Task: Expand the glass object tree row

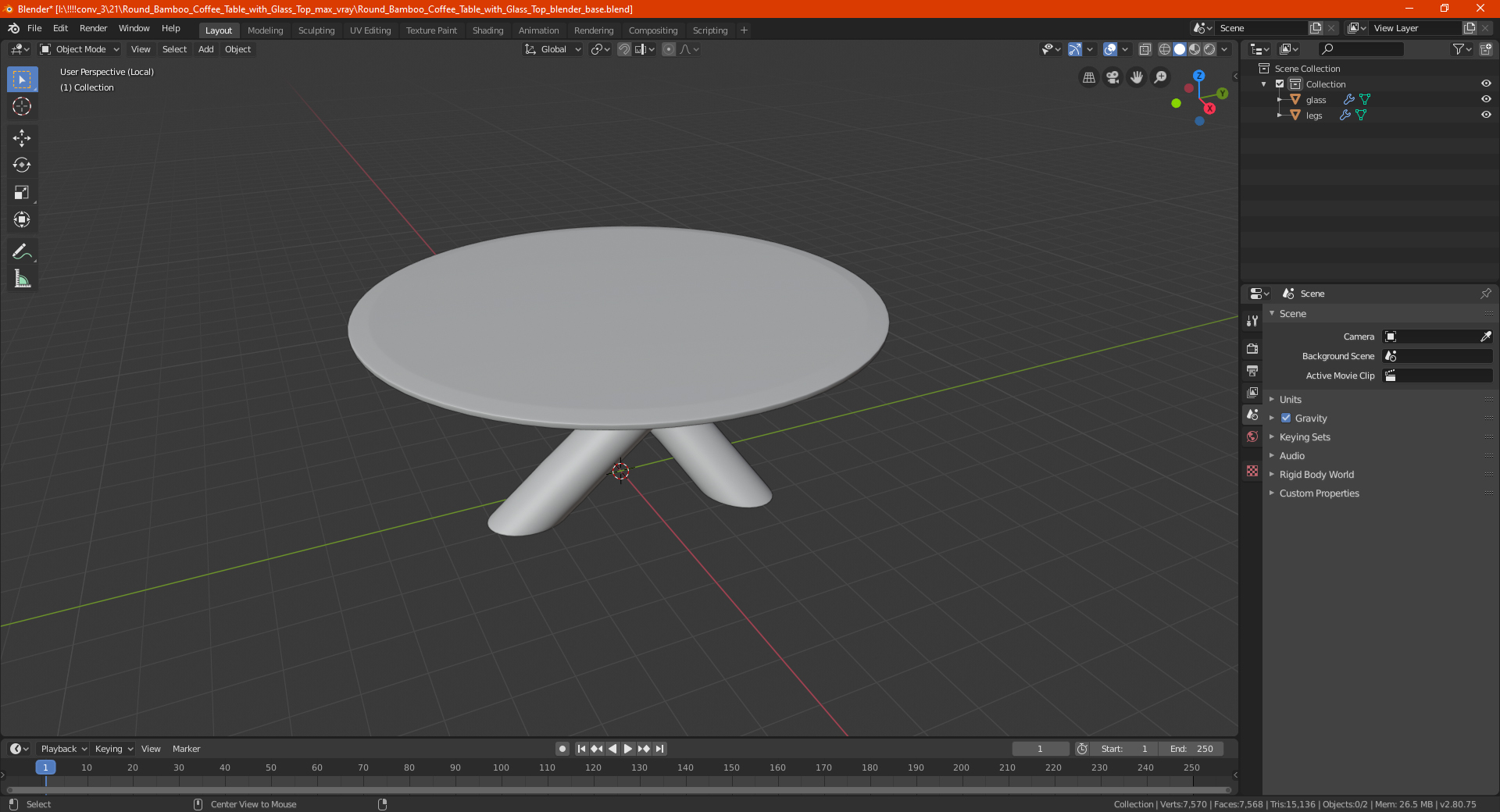Action: (x=1280, y=99)
